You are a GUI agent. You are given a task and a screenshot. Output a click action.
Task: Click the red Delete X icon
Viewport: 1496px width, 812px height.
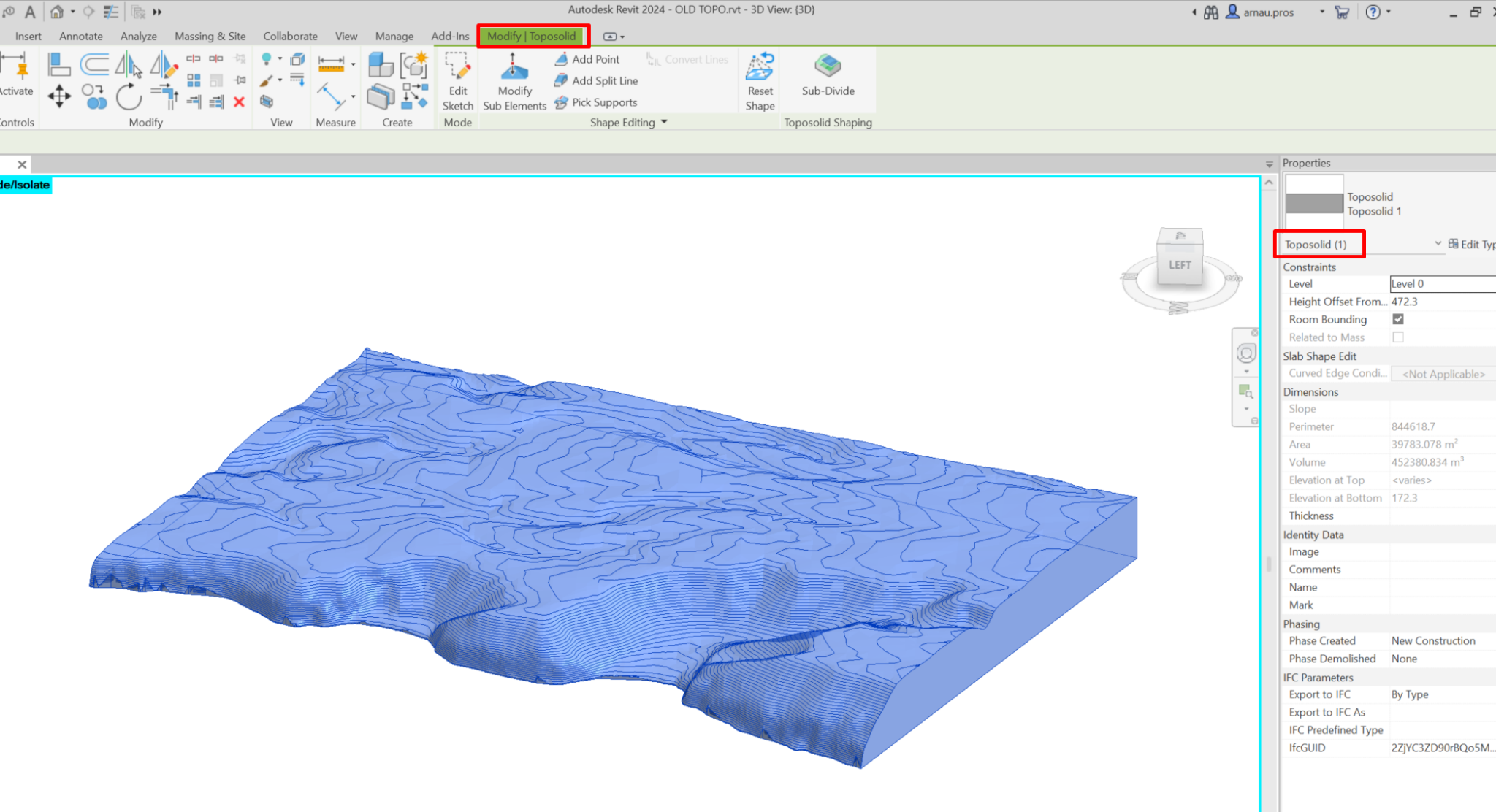coord(239,102)
